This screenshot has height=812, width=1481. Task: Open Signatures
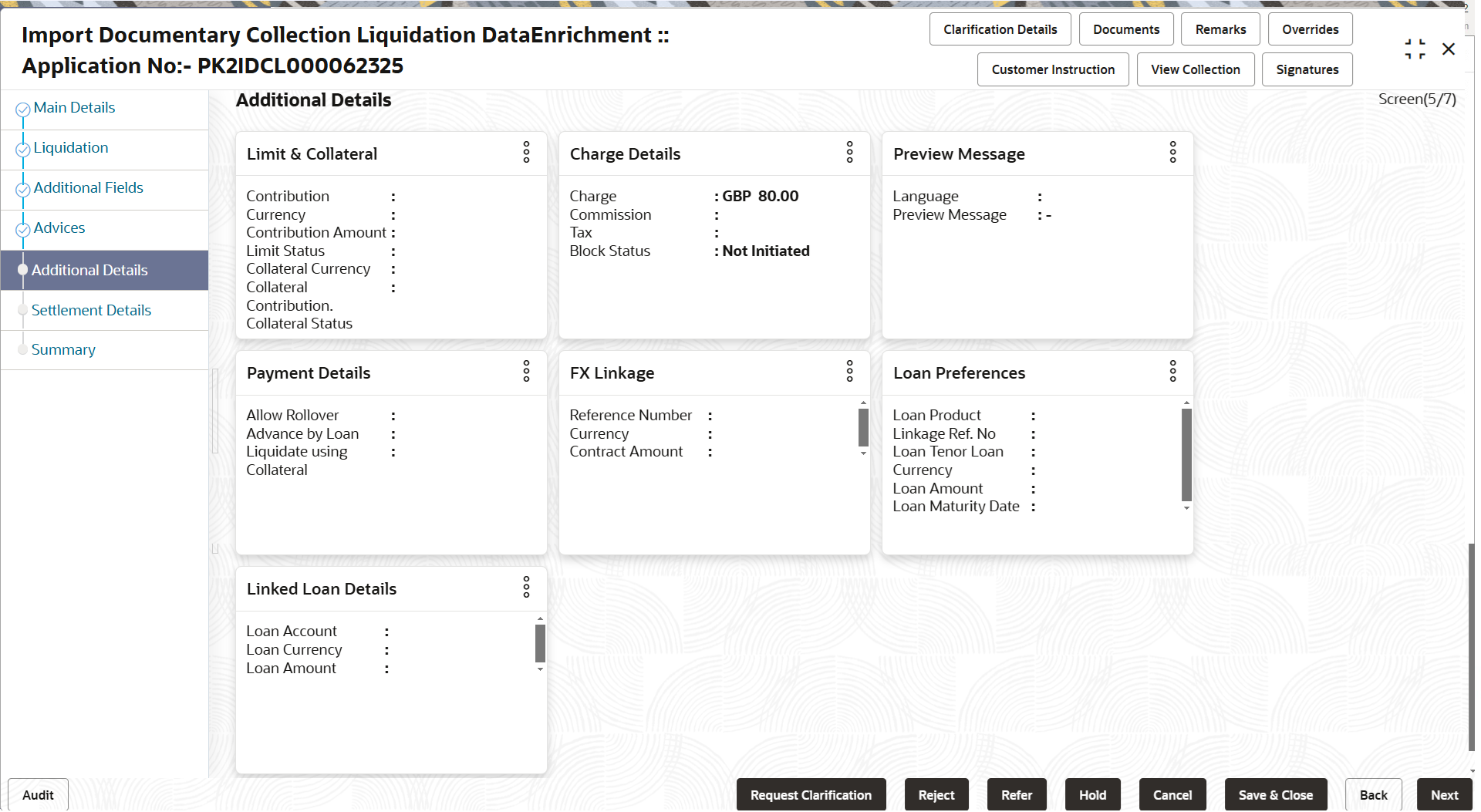1307,69
